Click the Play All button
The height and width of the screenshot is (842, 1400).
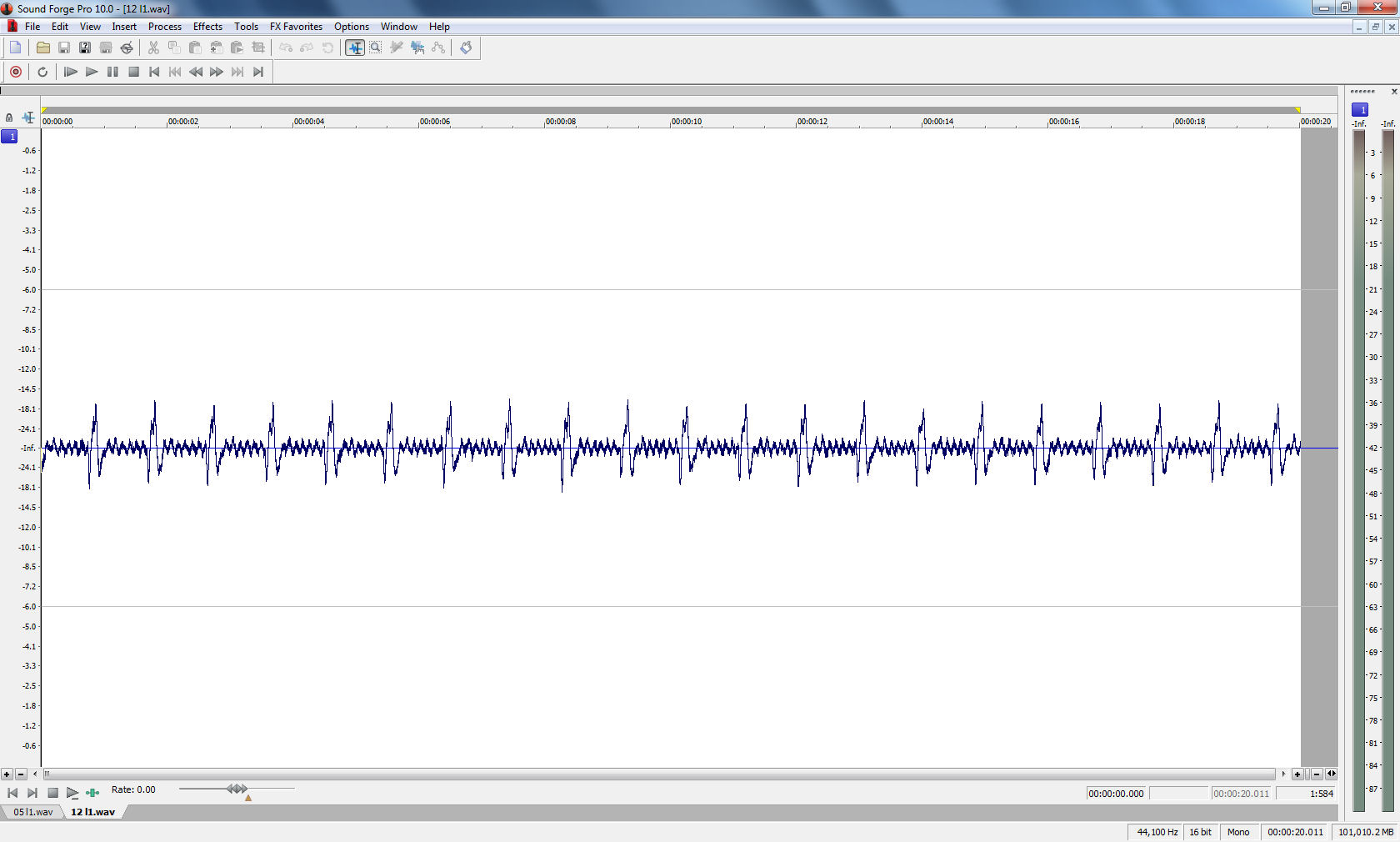pyautogui.click(x=71, y=72)
